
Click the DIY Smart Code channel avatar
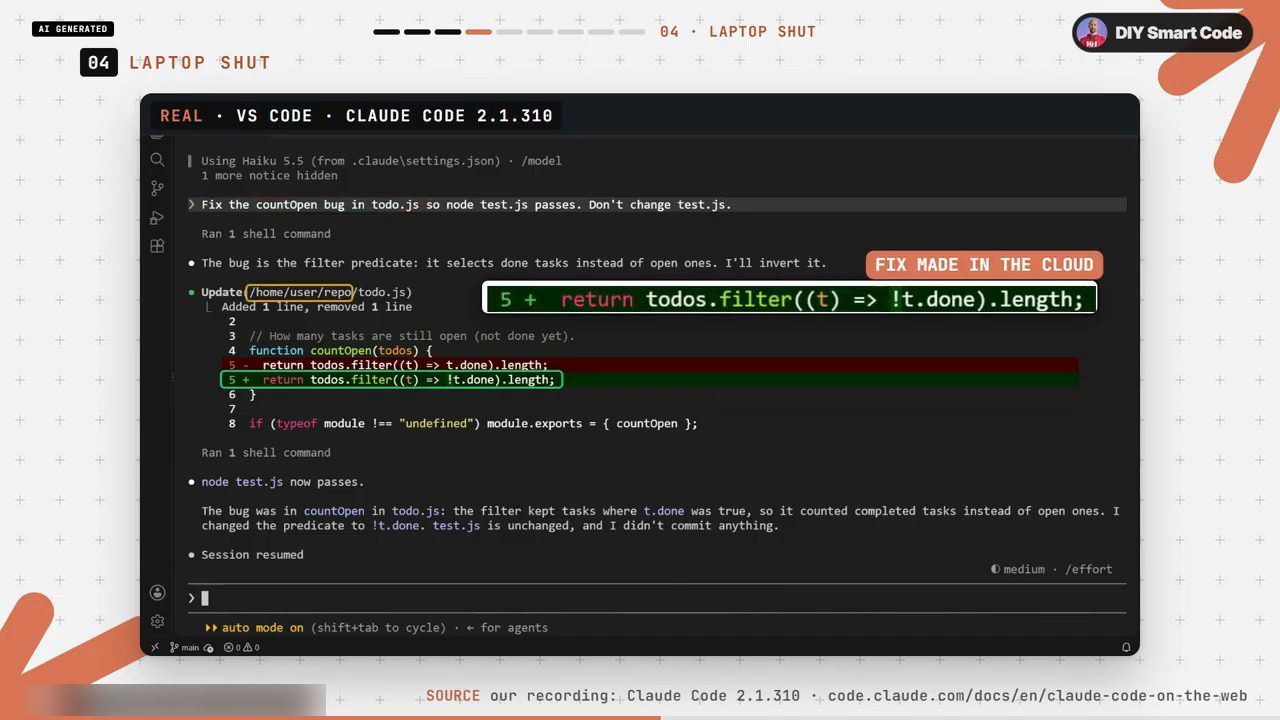(1091, 33)
